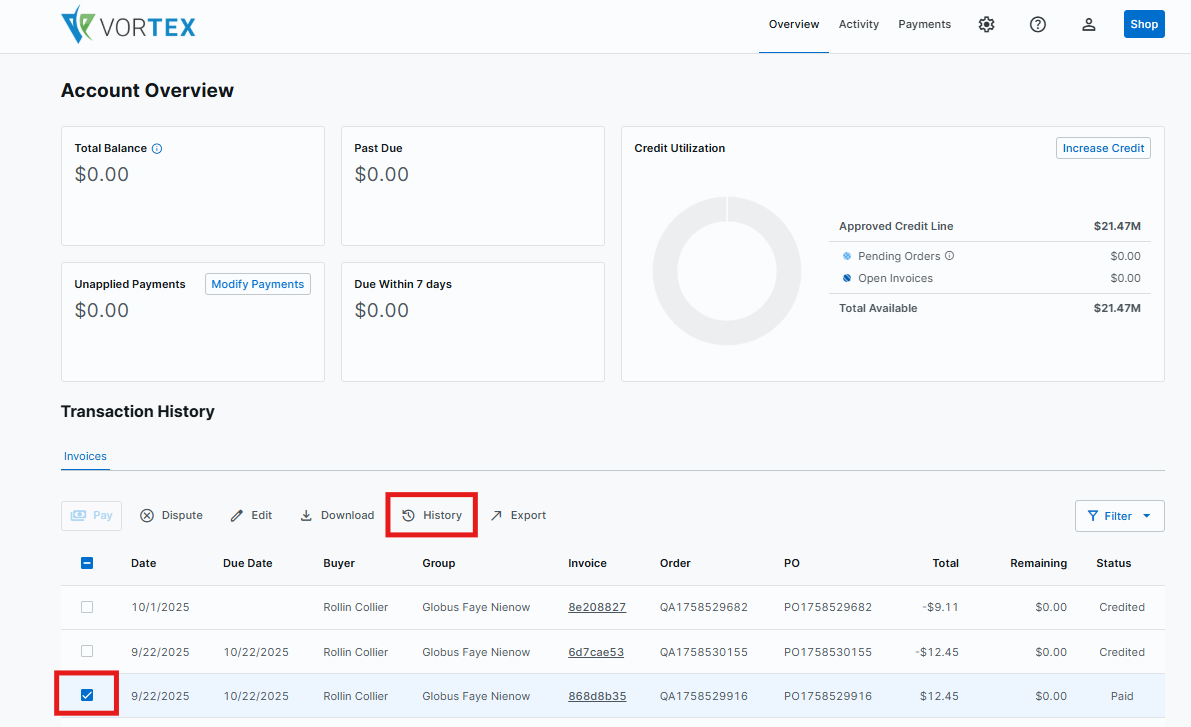1191x727 pixels.
Task: Edit the selected invoice
Action: (251, 516)
